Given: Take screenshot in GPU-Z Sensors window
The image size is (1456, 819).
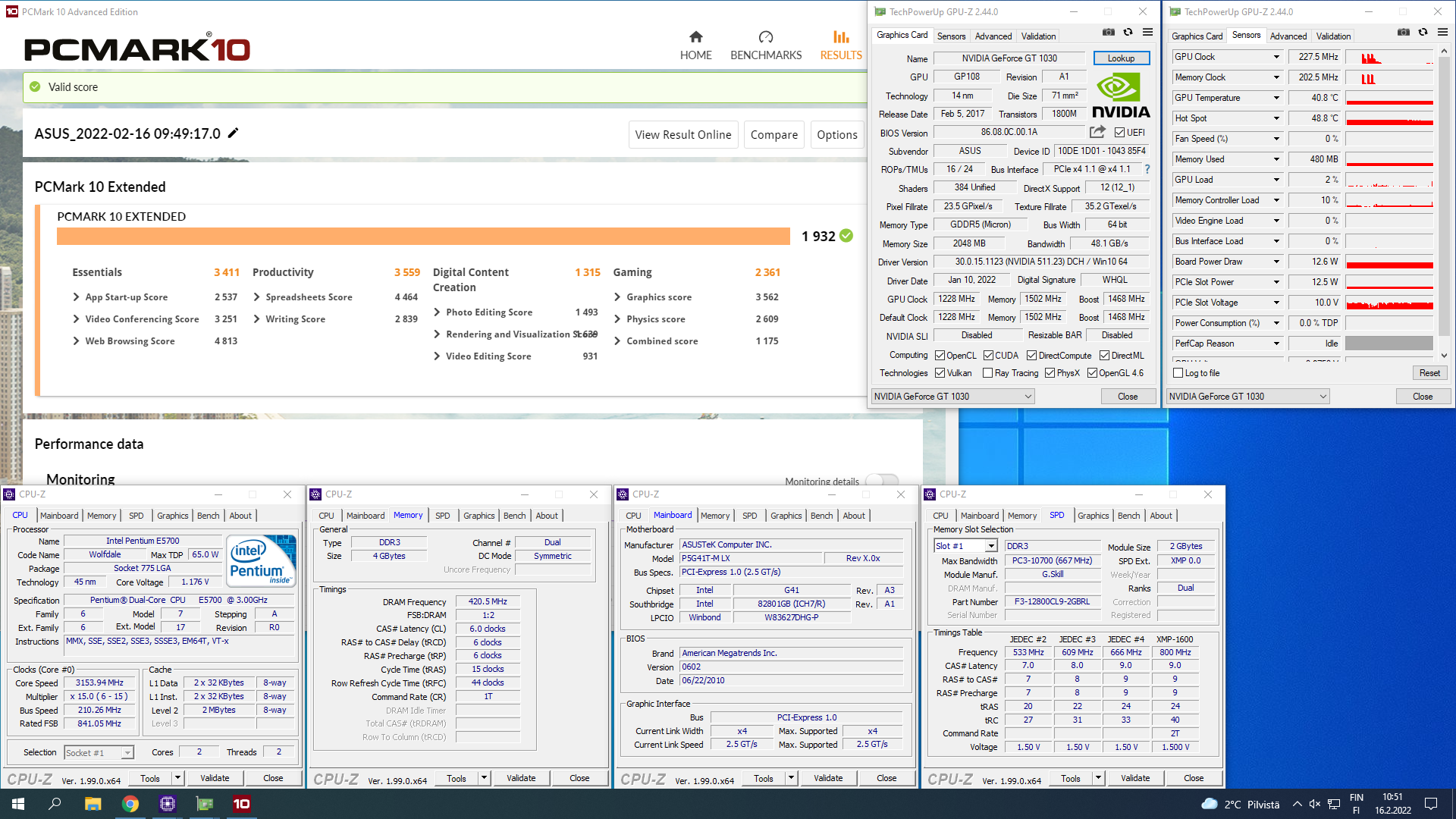Looking at the screenshot, I should (1404, 32).
